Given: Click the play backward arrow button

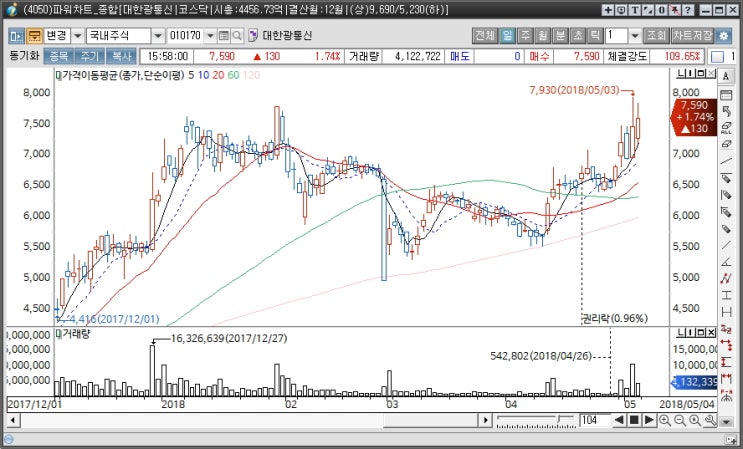Looking at the screenshot, I should pyautogui.click(x=618, y=420).
